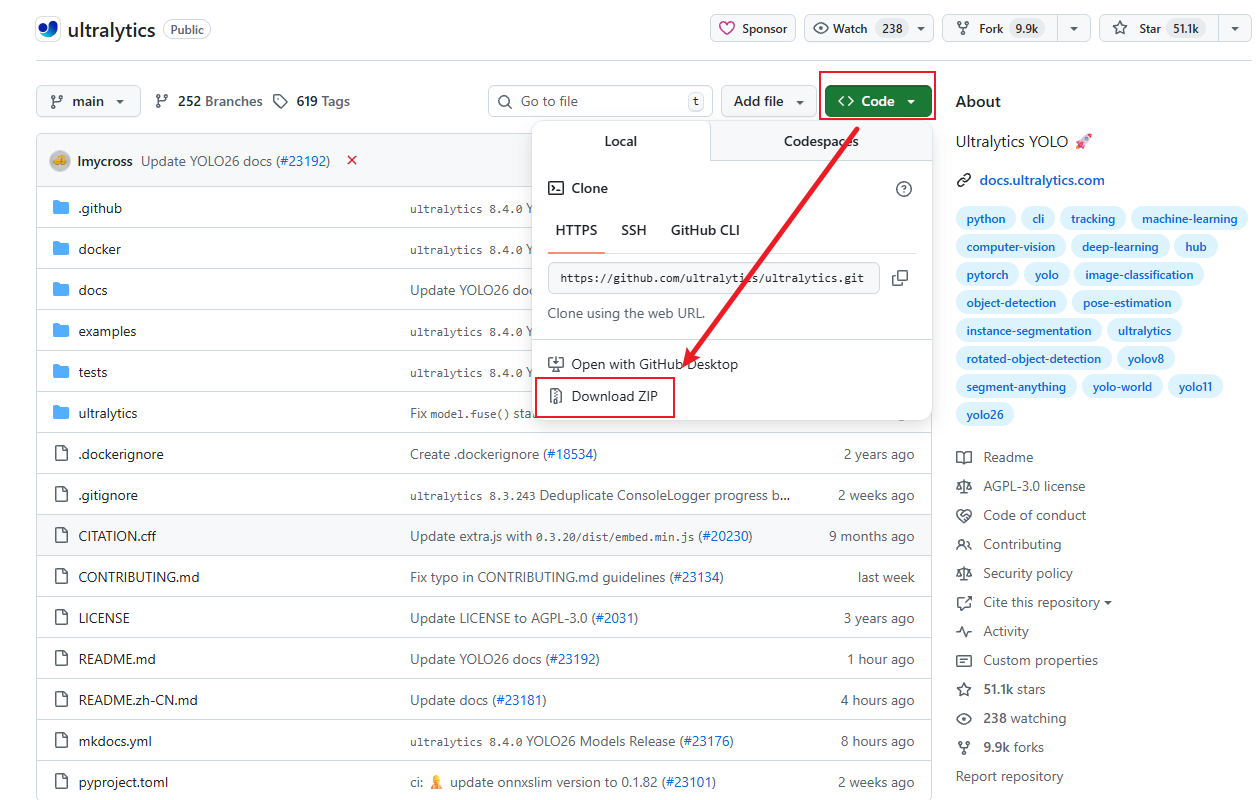This screenshot has width=1259, height=800.
Task: Open the #20230 pull request link
Action: [725, 536]
